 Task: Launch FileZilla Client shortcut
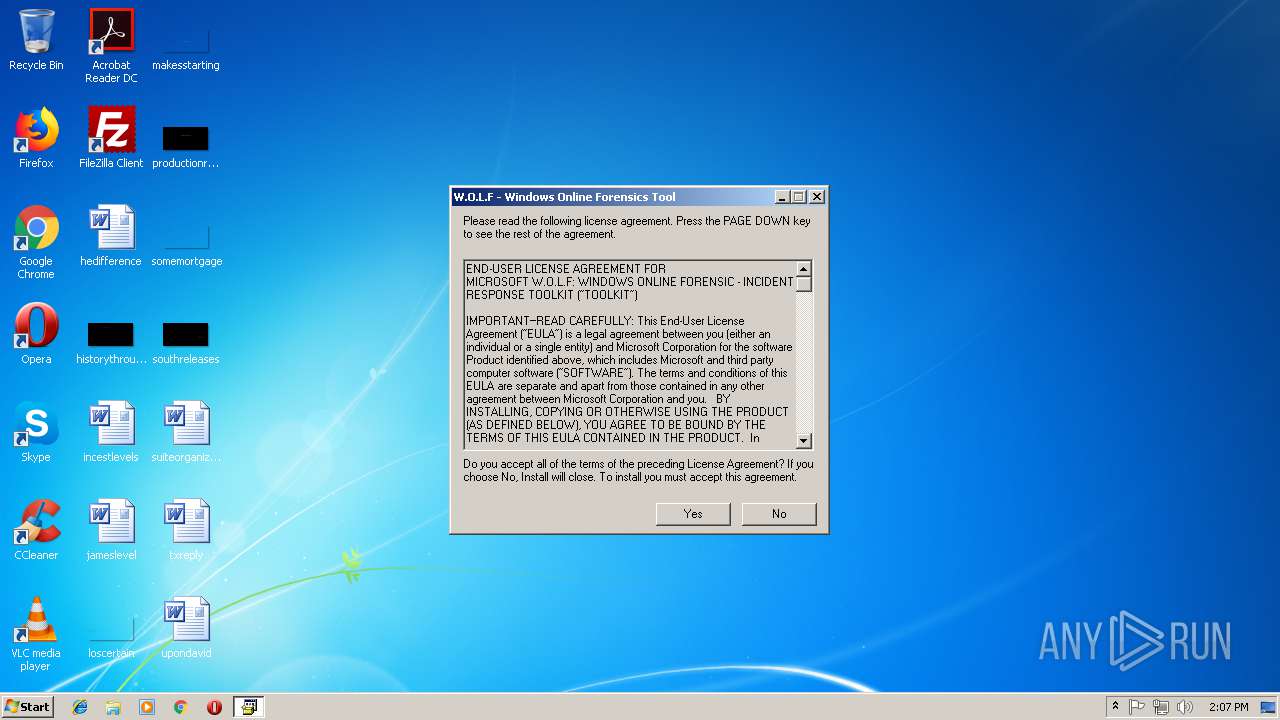pos(111,138)
